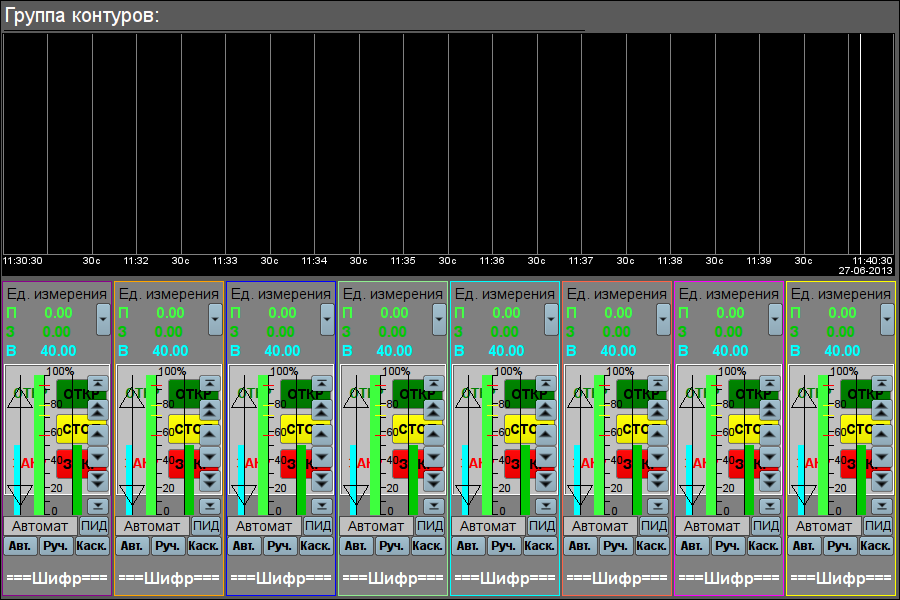The height and width of the screenshot is (600, 900).
Task: Click jump-to-minimum arrow in sixth loop panel
Action: (657, 506)
